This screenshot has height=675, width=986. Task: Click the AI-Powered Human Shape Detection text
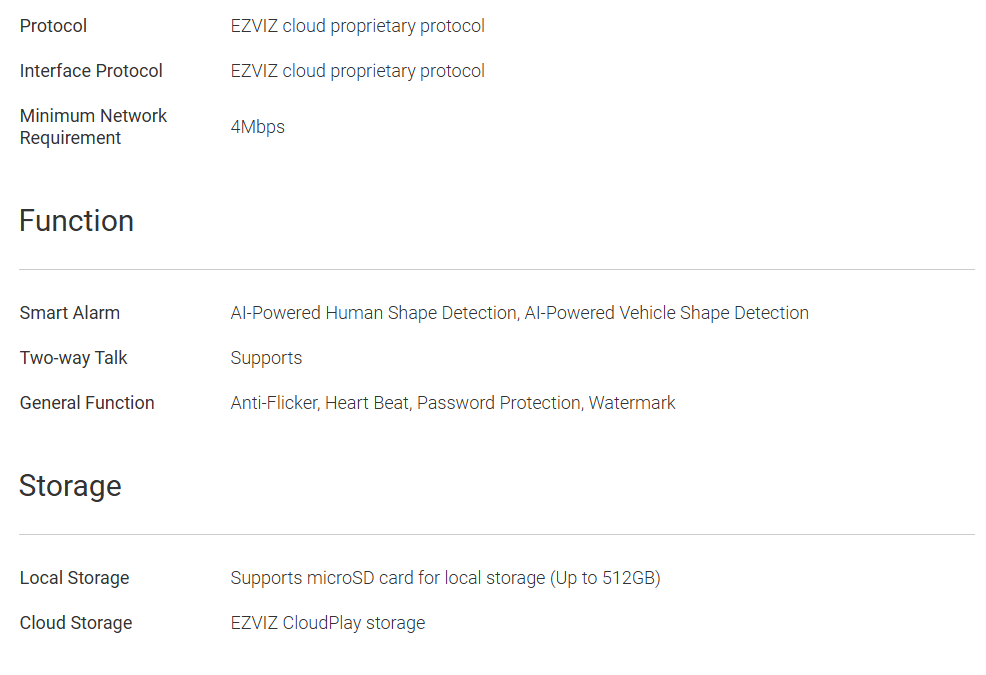pos(373,313)
